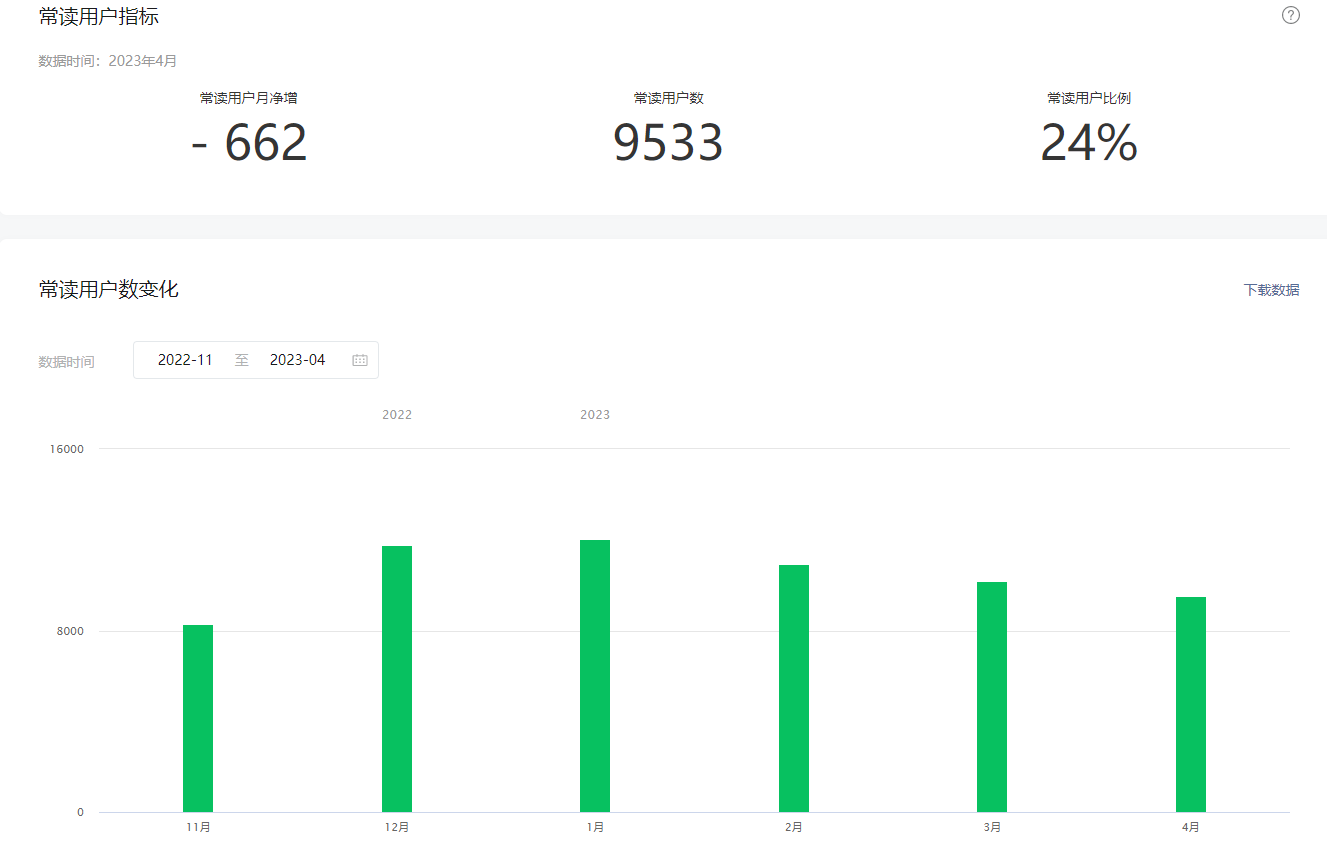Click the 16000 y-axis label
The width and height of the screenshot is (1327, 856).
(x=67, y=449)
